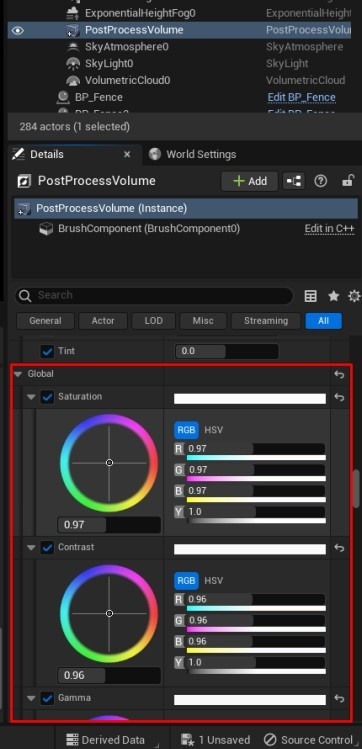Reset Contrast to default value

(339, 547)
